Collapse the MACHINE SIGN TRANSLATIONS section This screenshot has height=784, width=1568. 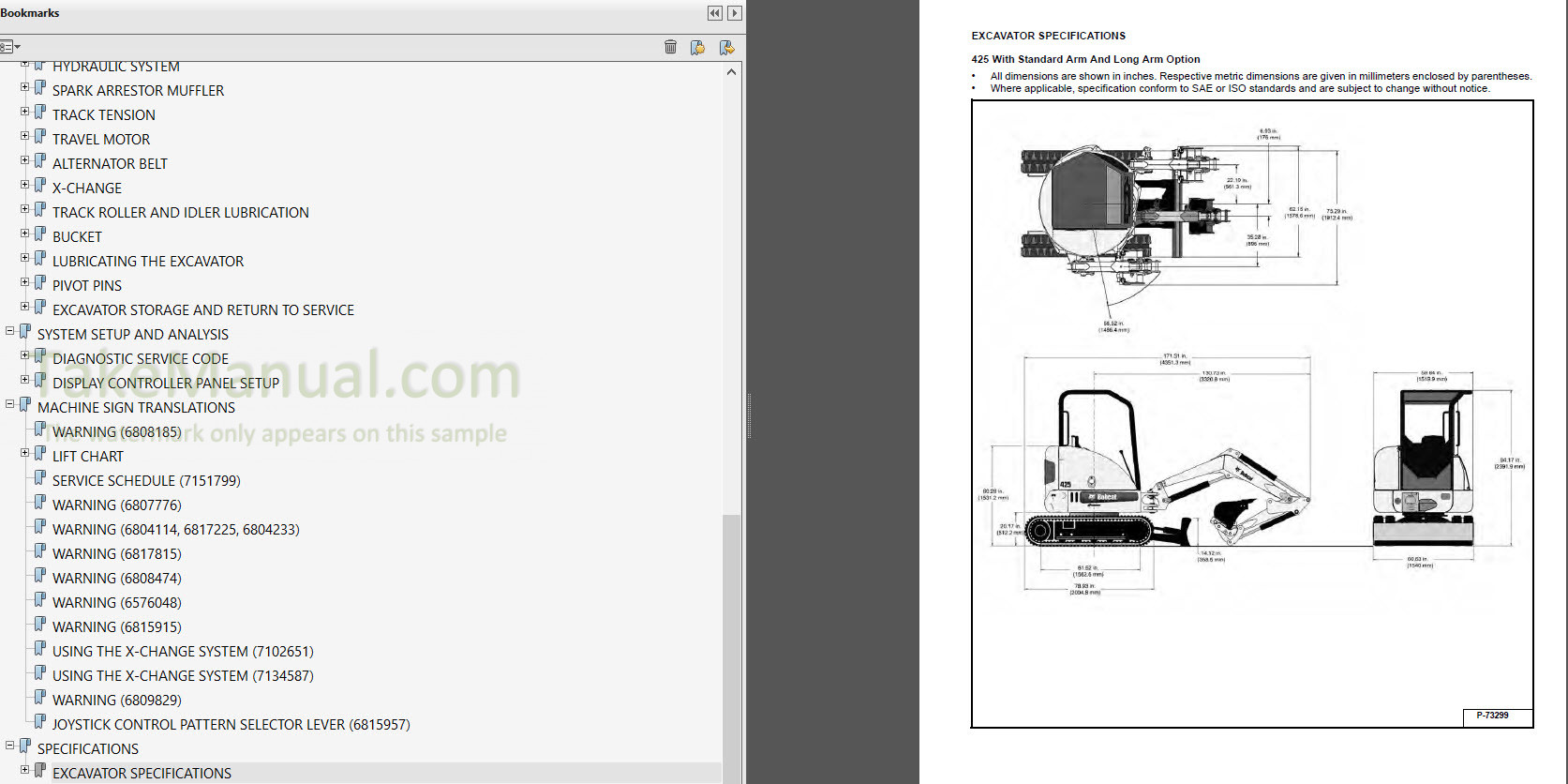10,404
